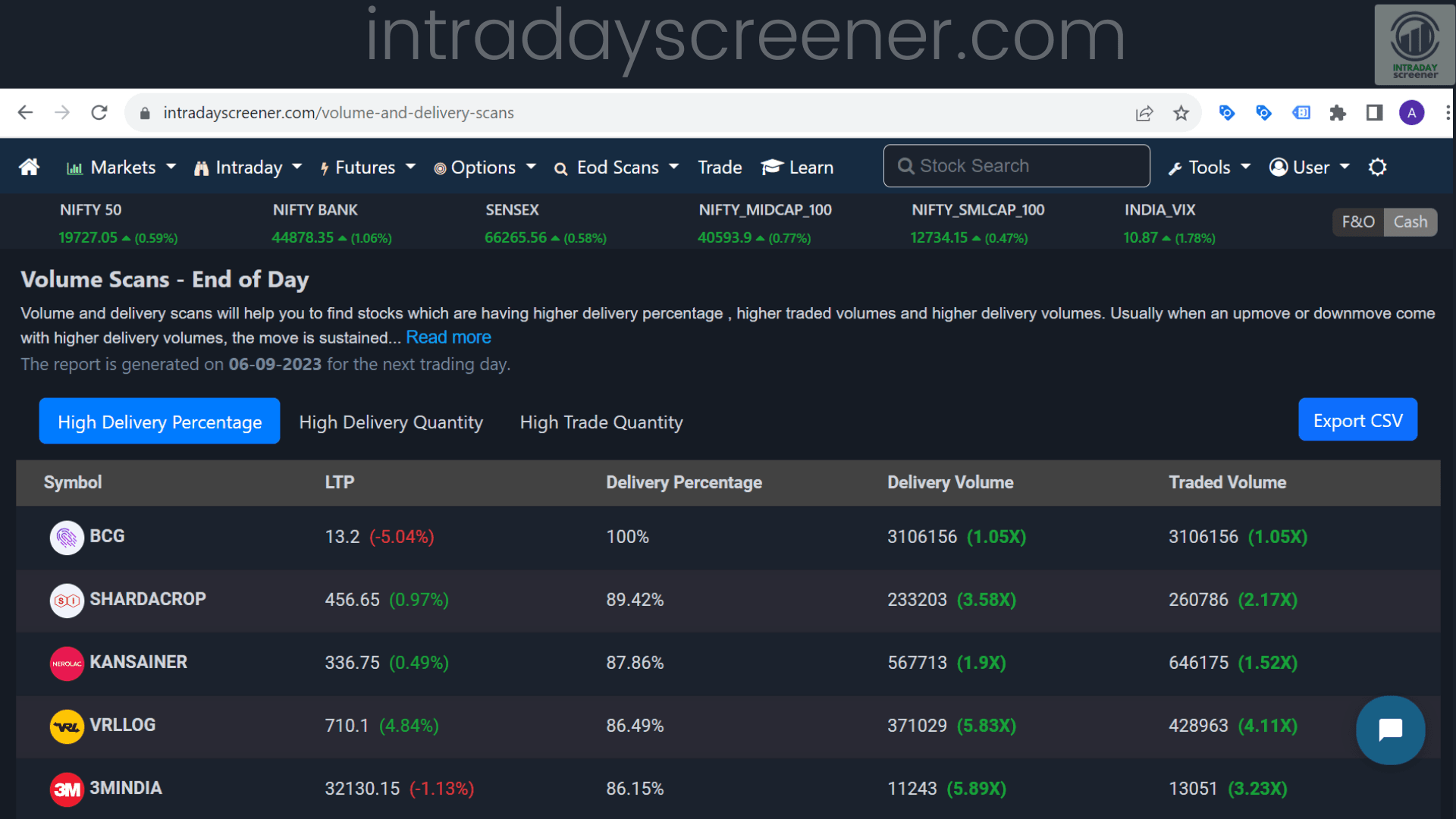
Task: Open the Trade menu item
Action: click(x=720, y=168)
